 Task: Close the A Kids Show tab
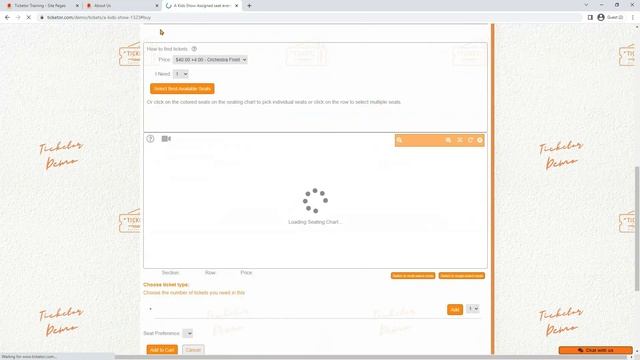point(236,6)
